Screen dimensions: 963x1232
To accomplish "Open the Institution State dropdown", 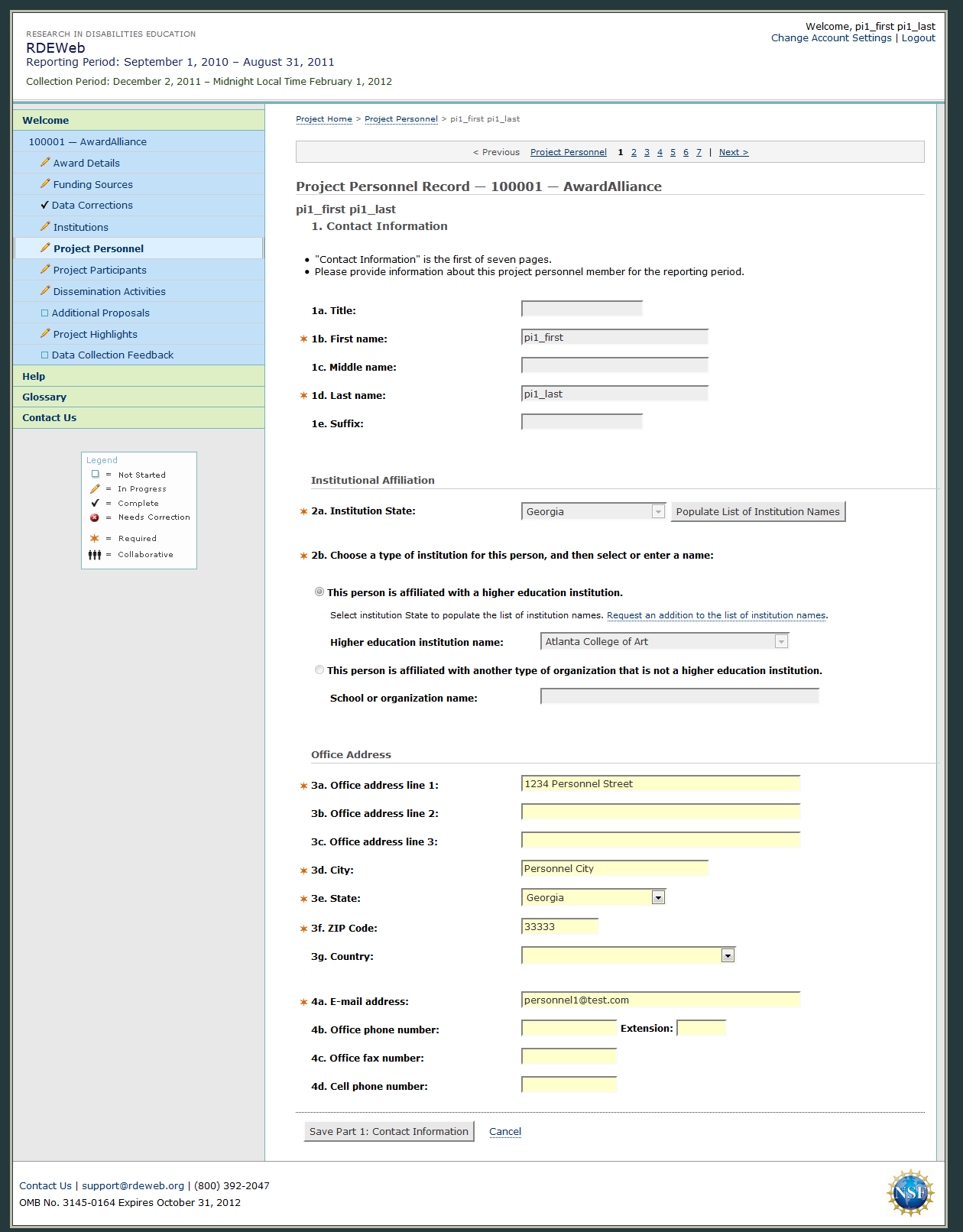I will (593, 511).
